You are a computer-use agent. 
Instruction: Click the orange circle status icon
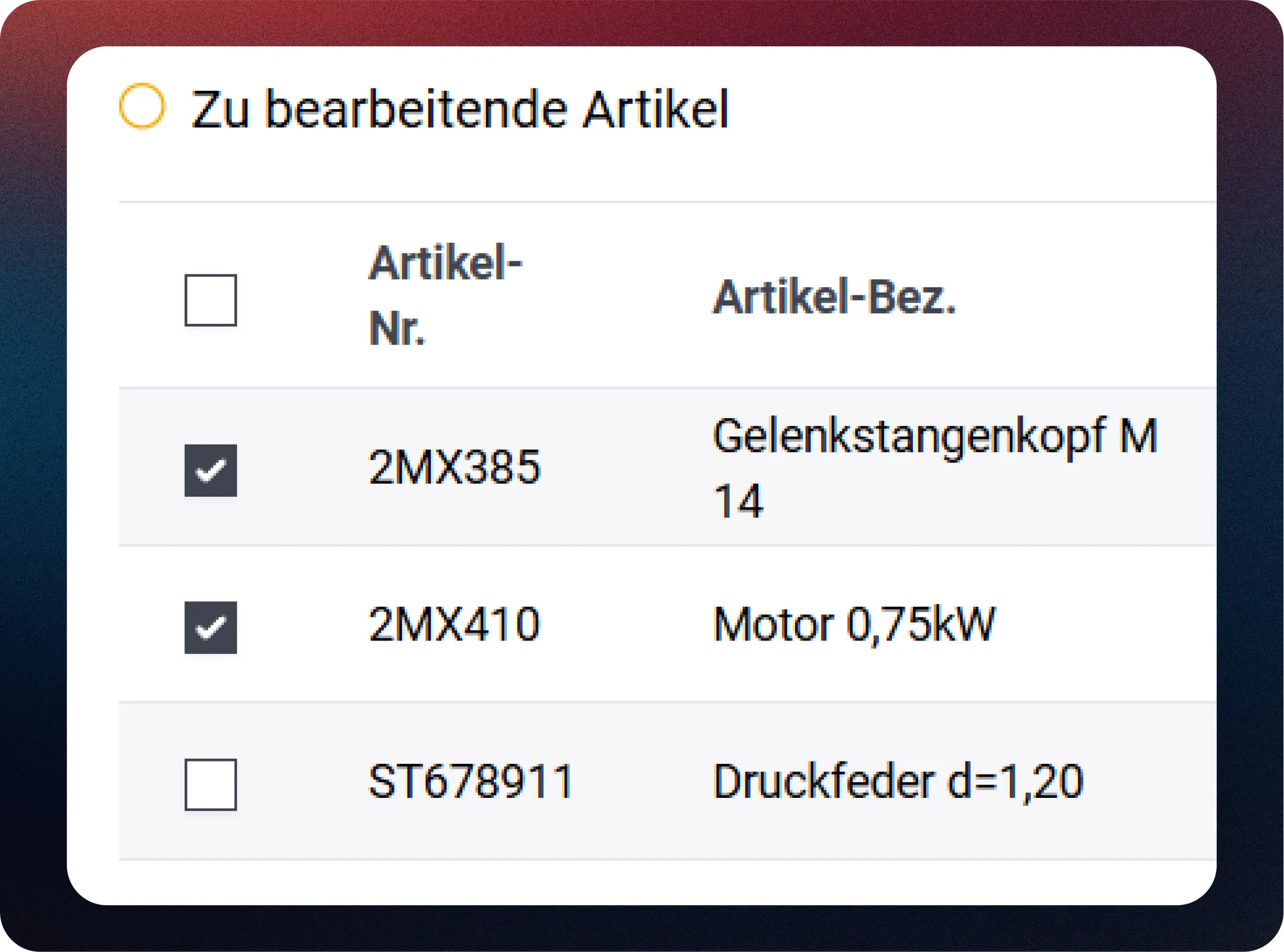pyautogui.click(x=142, y=107)
